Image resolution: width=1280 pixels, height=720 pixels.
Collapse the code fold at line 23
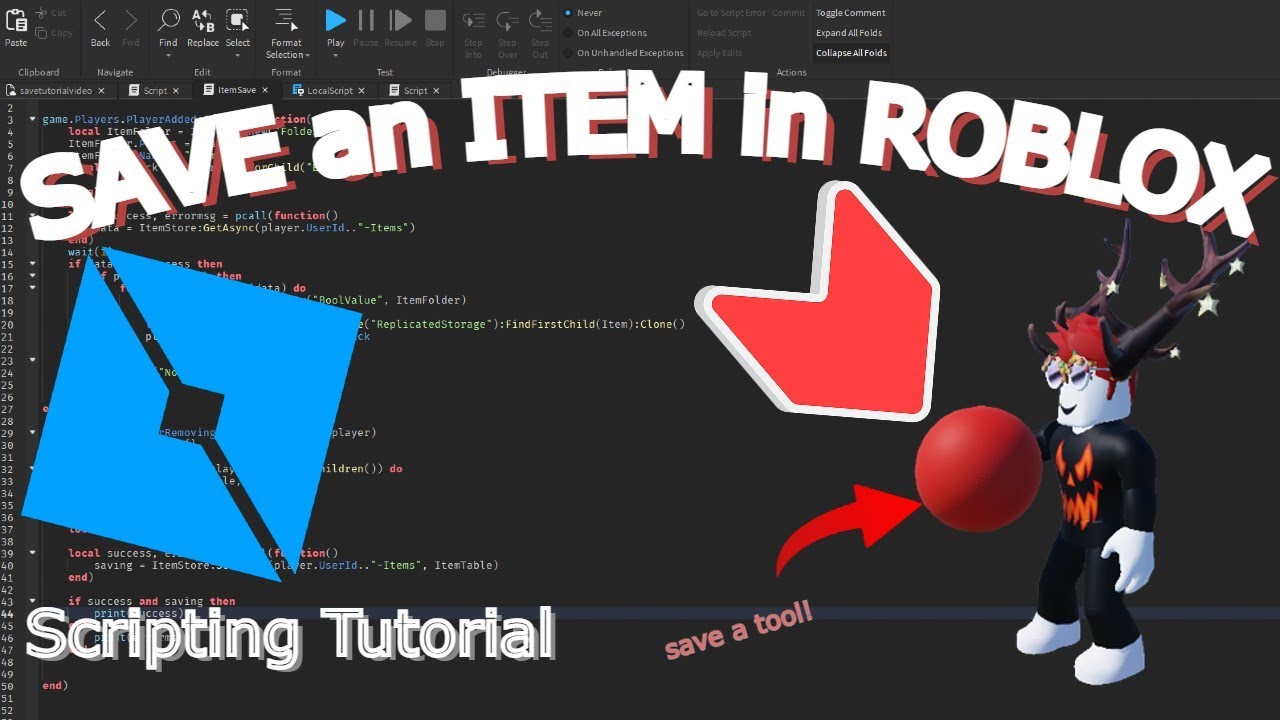tap(33, 361)
